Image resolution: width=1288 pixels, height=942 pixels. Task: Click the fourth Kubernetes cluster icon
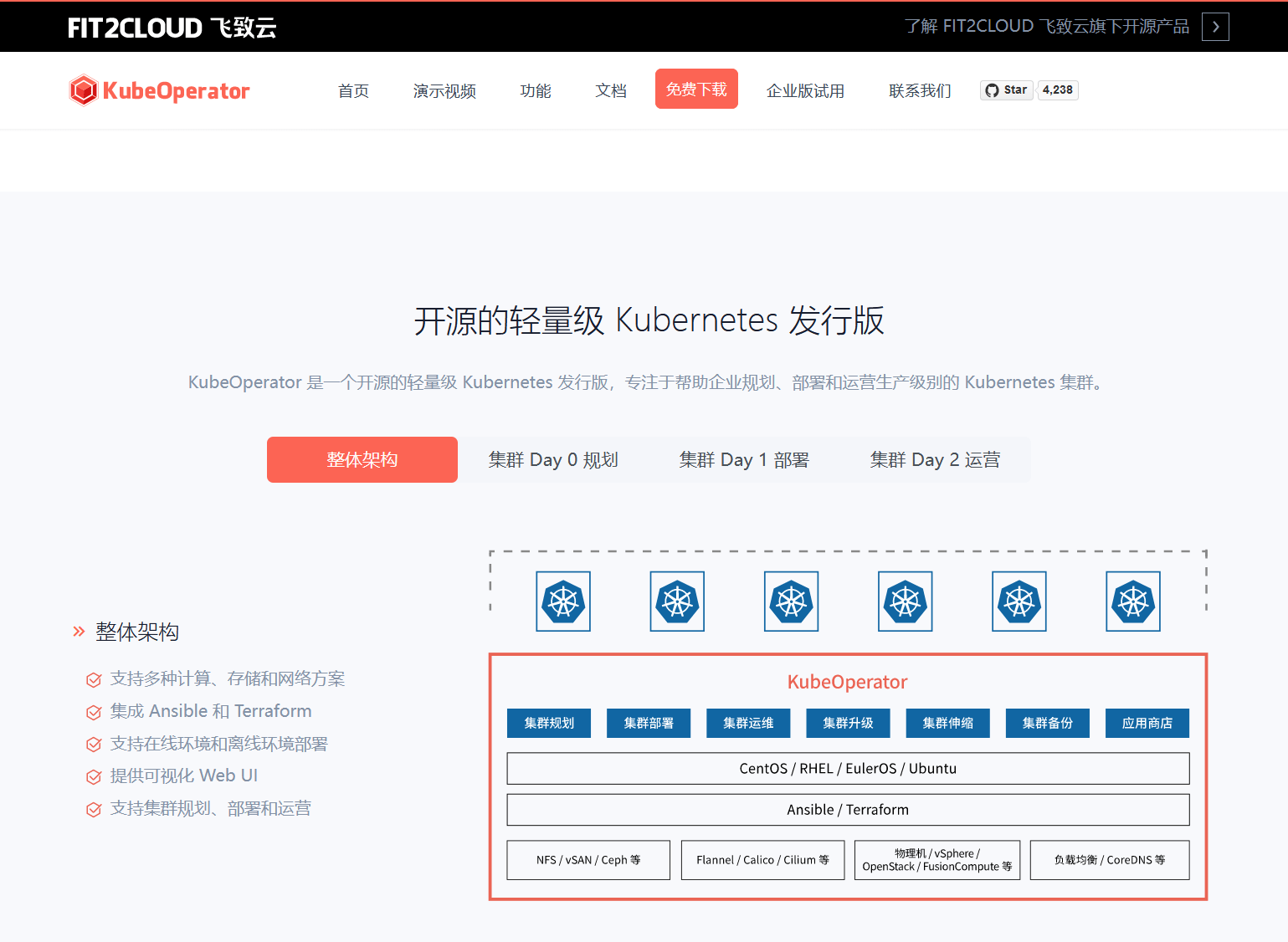pos(905,602)
